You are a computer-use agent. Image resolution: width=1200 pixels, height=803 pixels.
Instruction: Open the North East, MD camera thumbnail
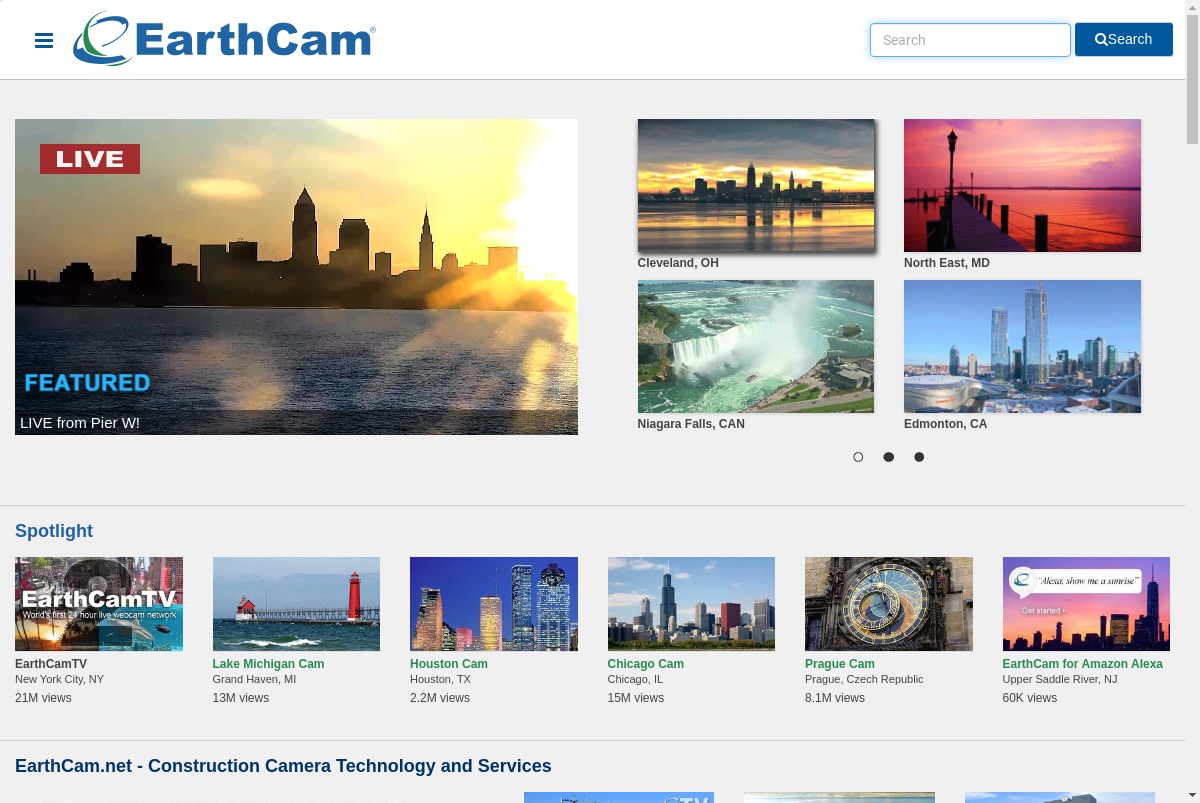click(x=1022, y=186)
